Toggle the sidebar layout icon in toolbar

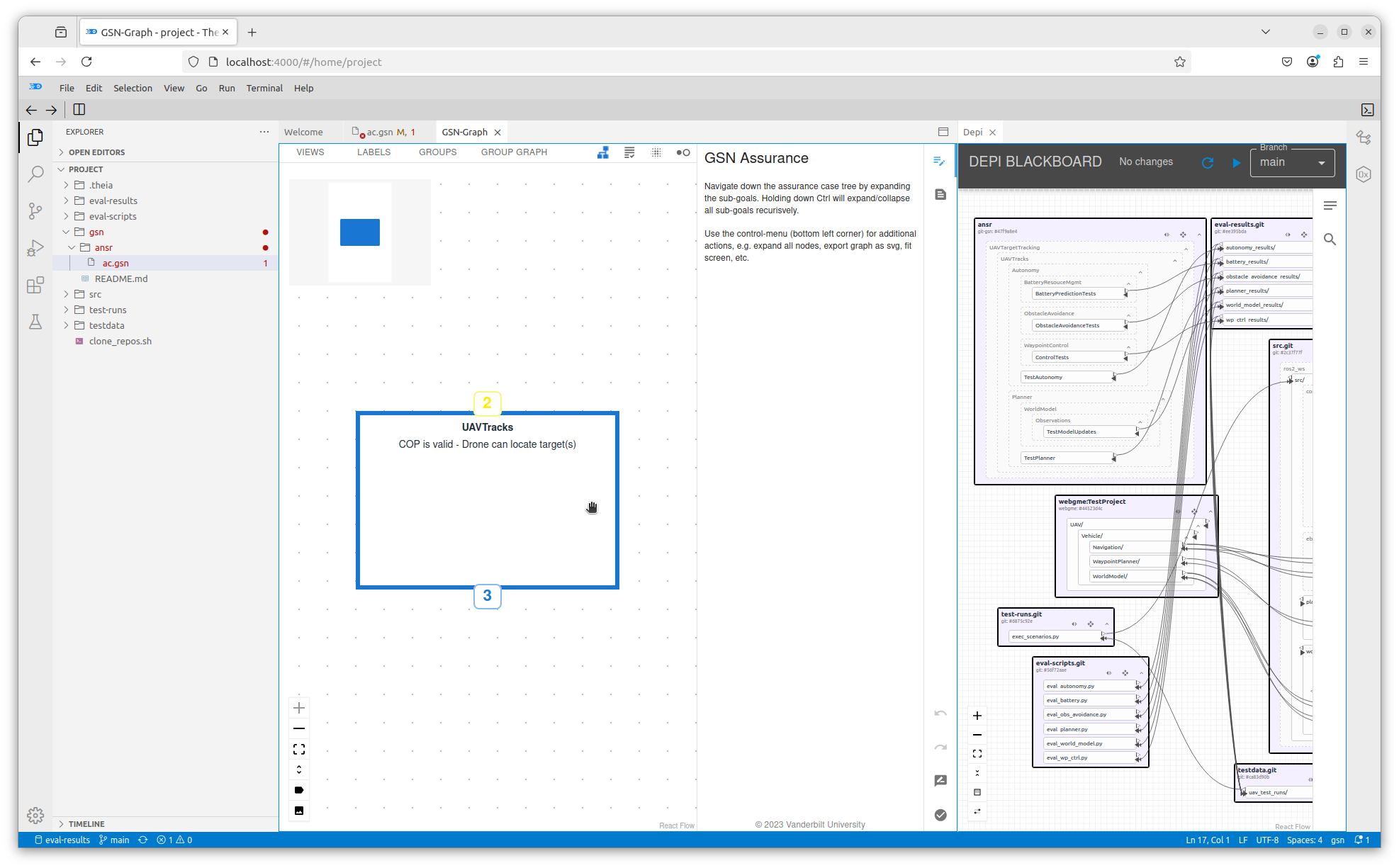click(79, 110)
